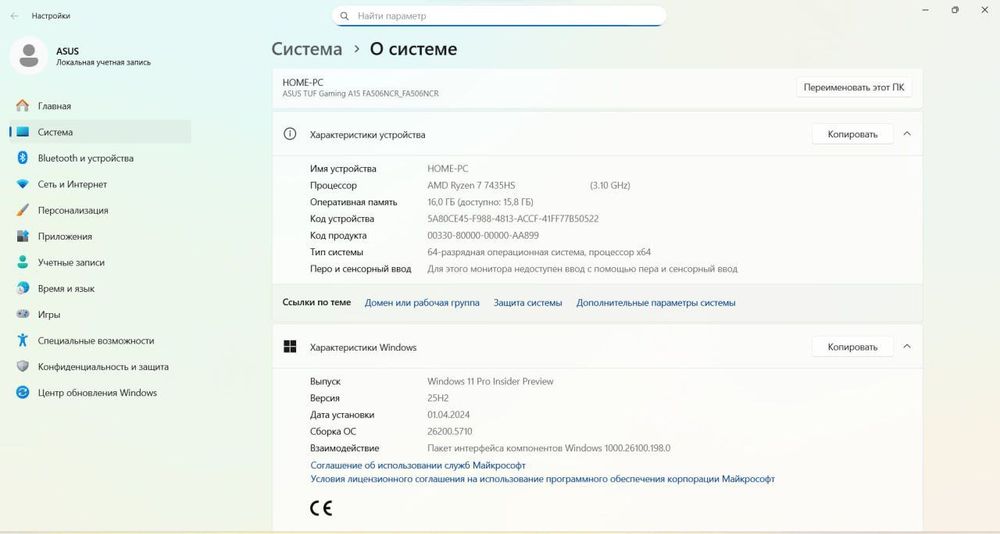Click the Специальные возможности accessibility icon
Screen dimensions: 1000x534
coord(22,340)
